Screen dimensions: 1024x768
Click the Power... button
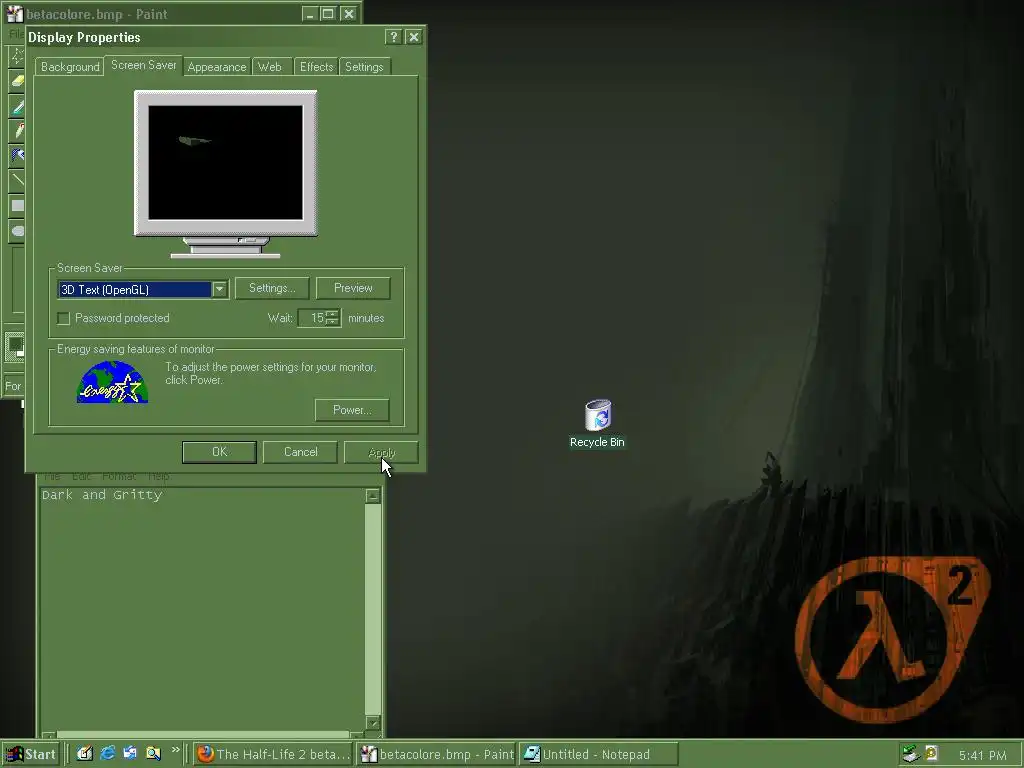[352, 410]
